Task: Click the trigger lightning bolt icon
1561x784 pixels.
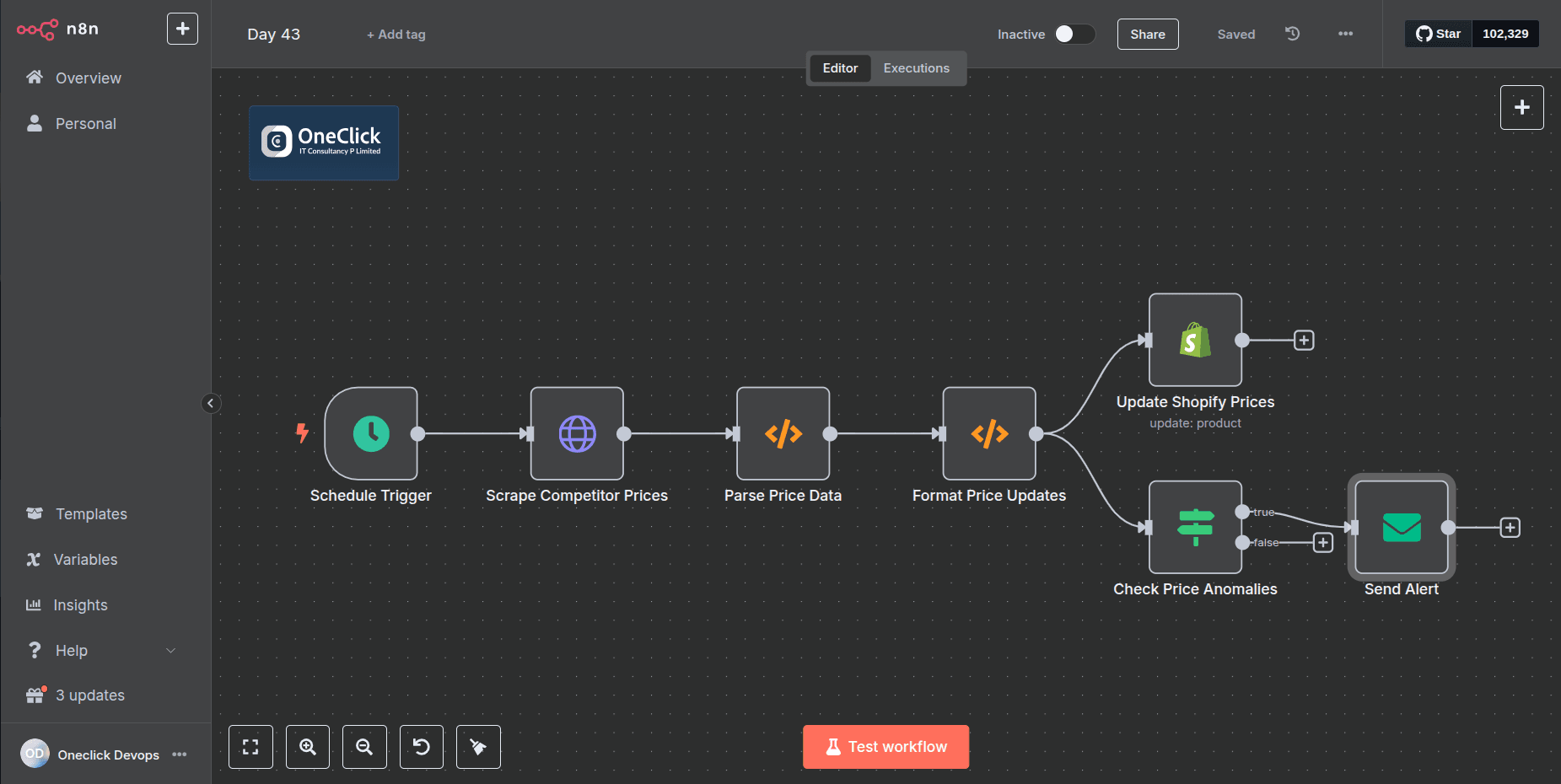Action: [x=302, y=433]
